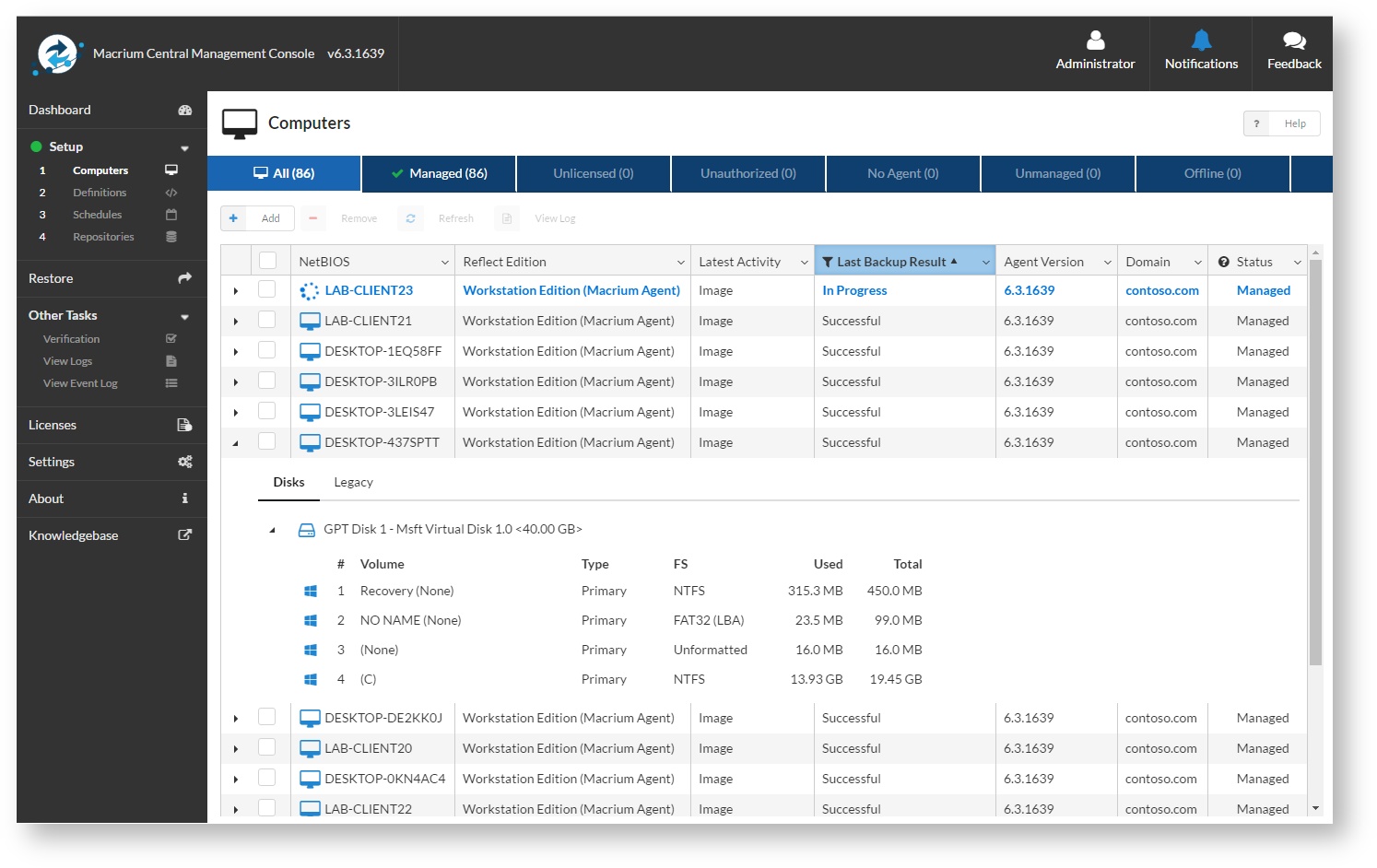This screenshot has height=868, width=1377.
Task: Click the Macrium Central Management Console logo
Action: point(57,54)
